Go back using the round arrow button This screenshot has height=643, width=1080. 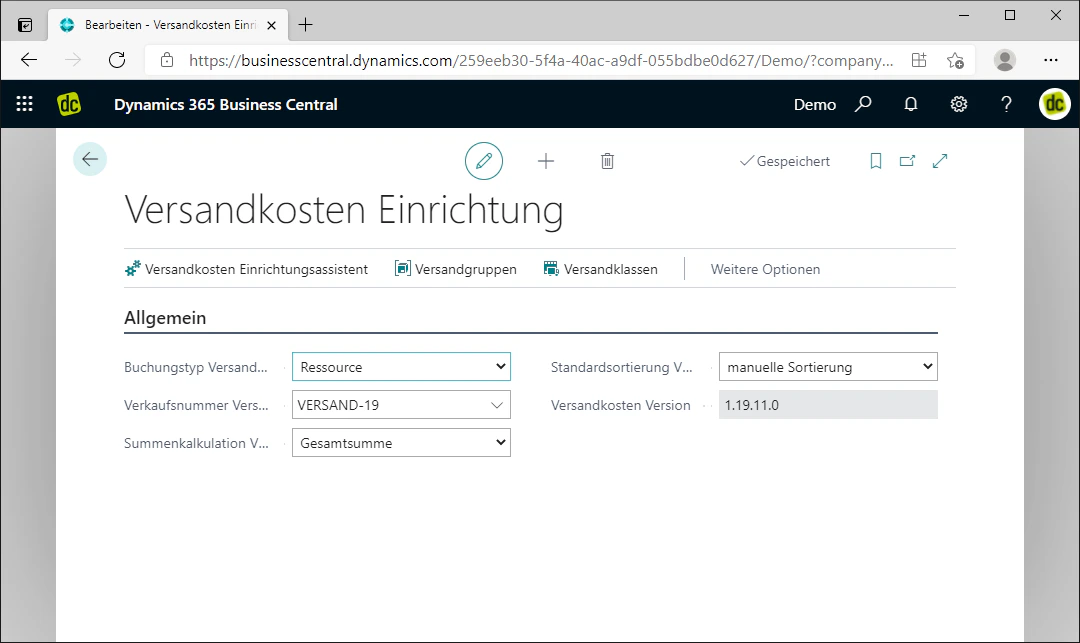(x=90, y=159)
